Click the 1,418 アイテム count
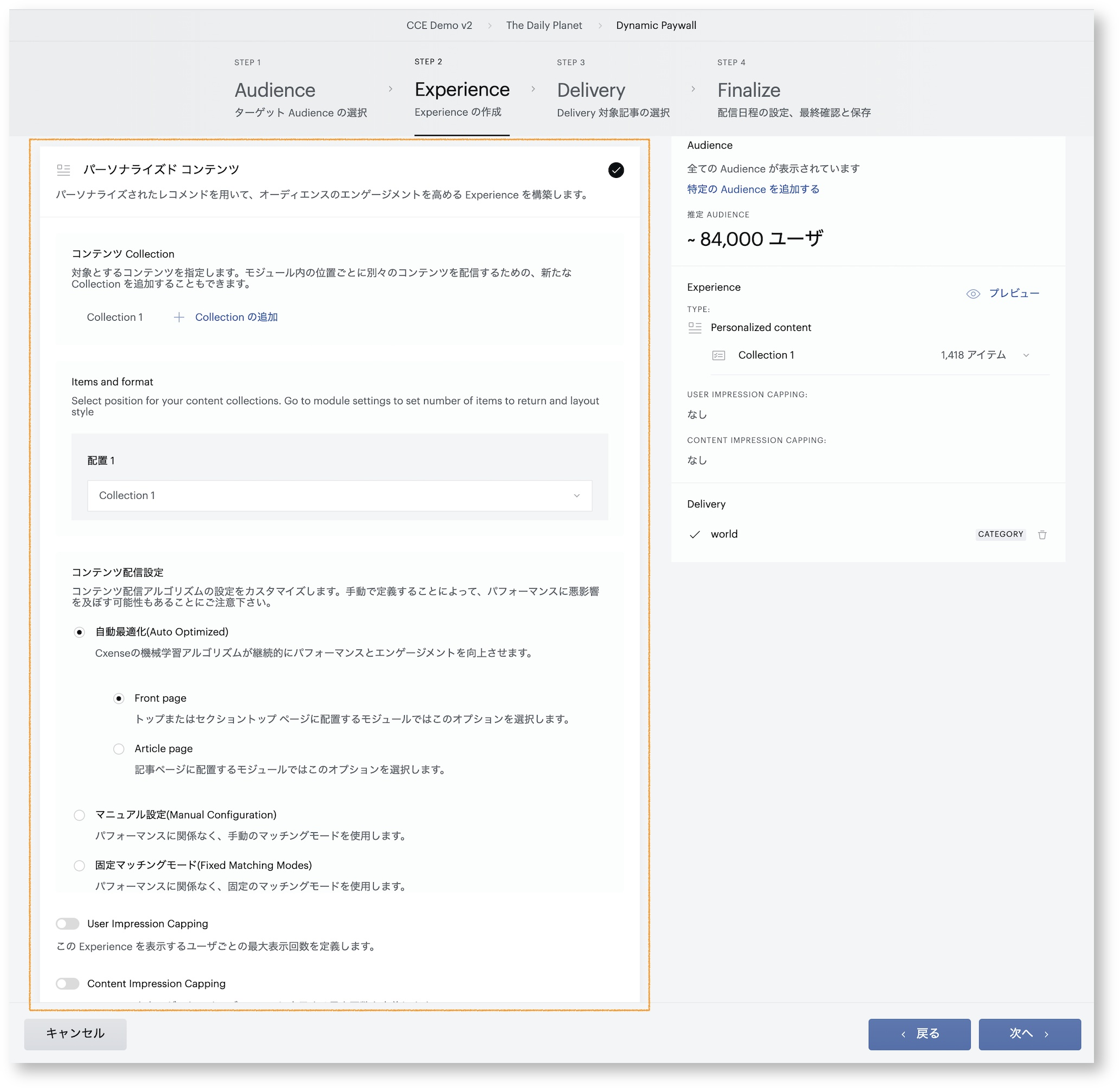The height and width of the screenshot is (1089, 1120). (973, 355)
